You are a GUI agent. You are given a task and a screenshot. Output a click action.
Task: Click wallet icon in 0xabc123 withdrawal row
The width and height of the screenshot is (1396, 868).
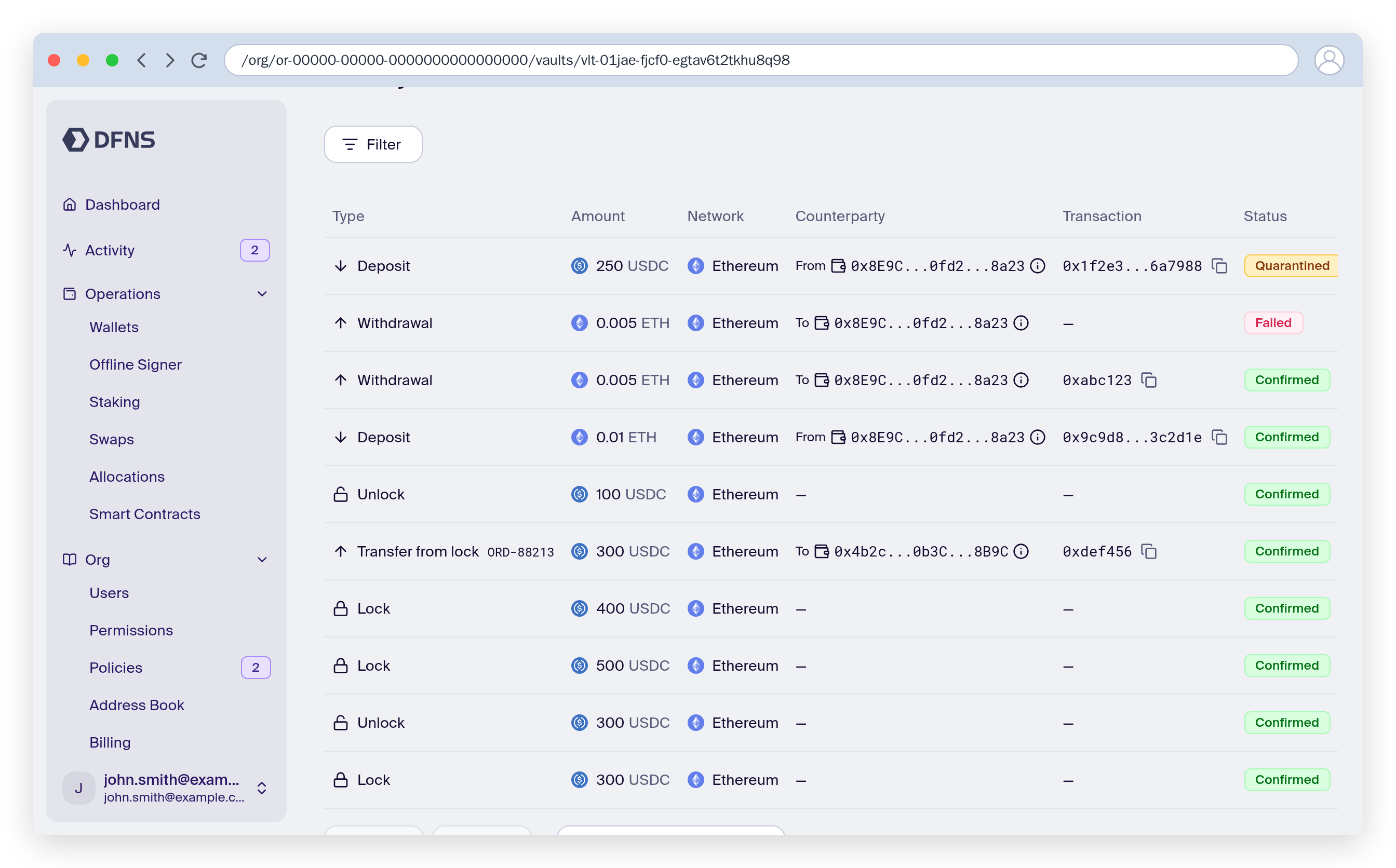click(x=822, y=380)
